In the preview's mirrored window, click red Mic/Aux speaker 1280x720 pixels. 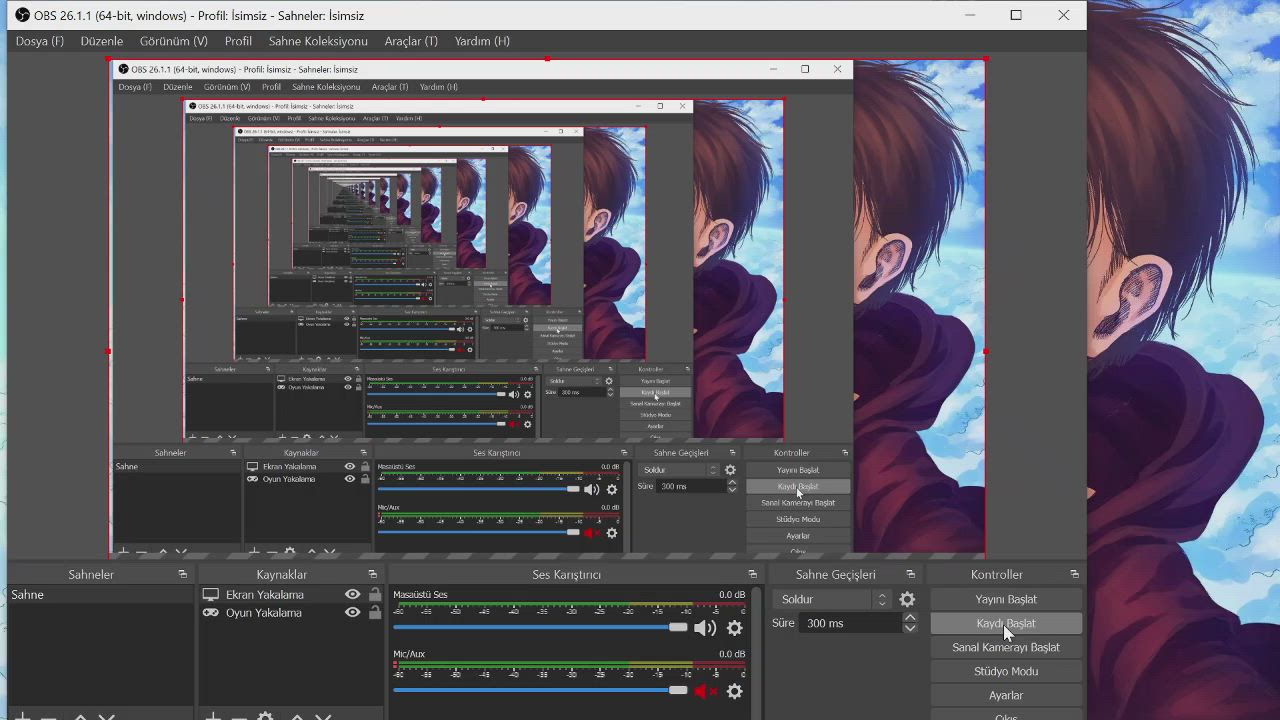point(591,533)
